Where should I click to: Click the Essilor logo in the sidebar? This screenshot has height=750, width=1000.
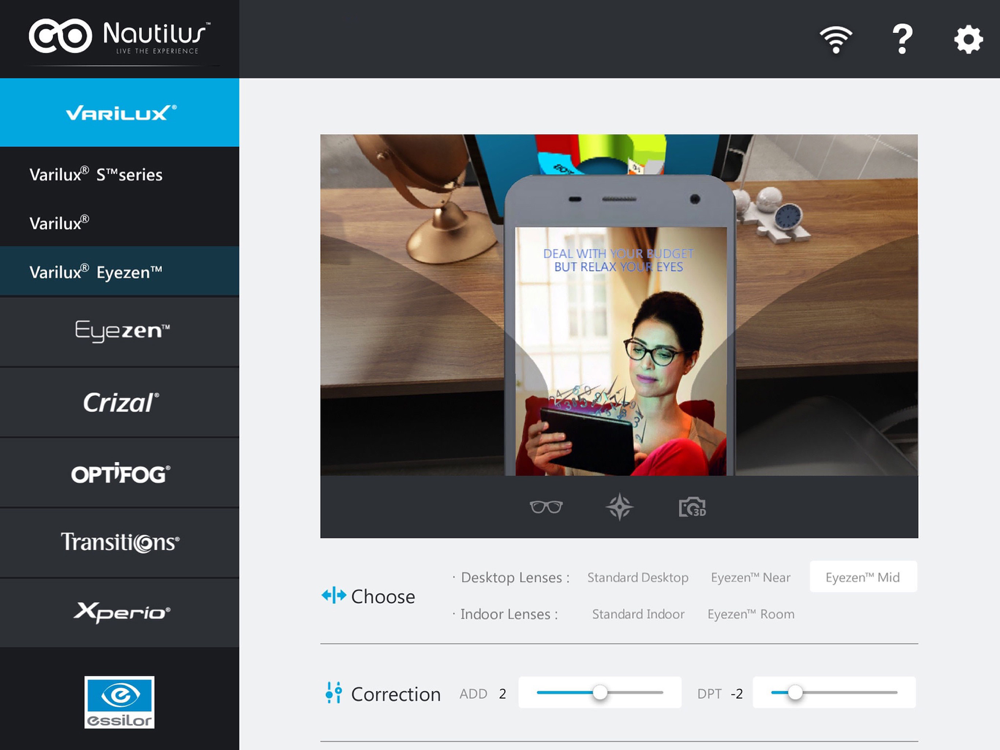tap(119, 702)
